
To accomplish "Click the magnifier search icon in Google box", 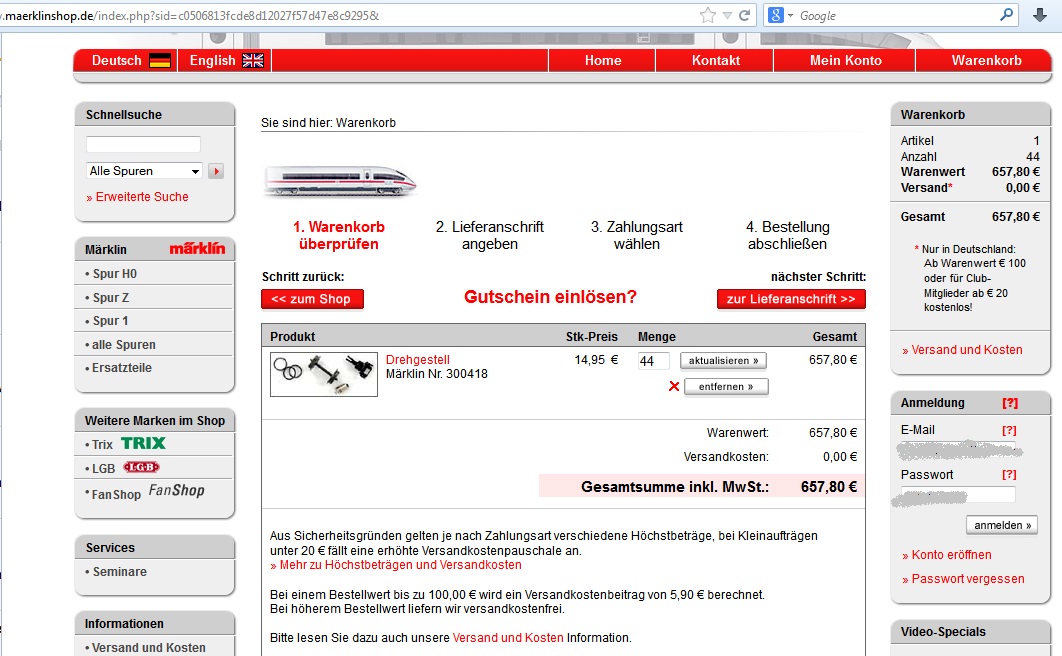I will 1007,14.
